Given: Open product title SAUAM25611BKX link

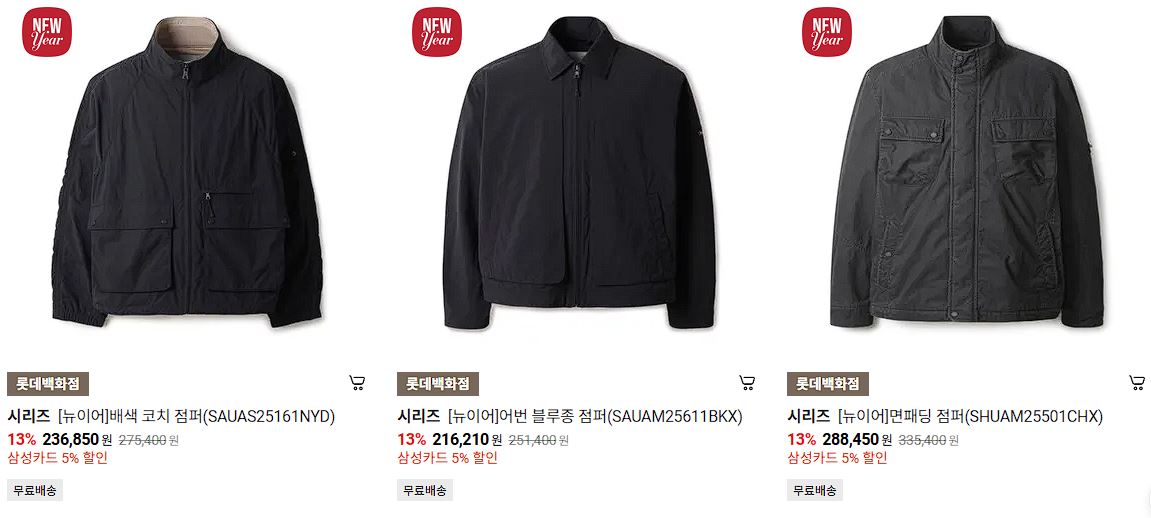Looking at the screenshot, I should 570,417.
